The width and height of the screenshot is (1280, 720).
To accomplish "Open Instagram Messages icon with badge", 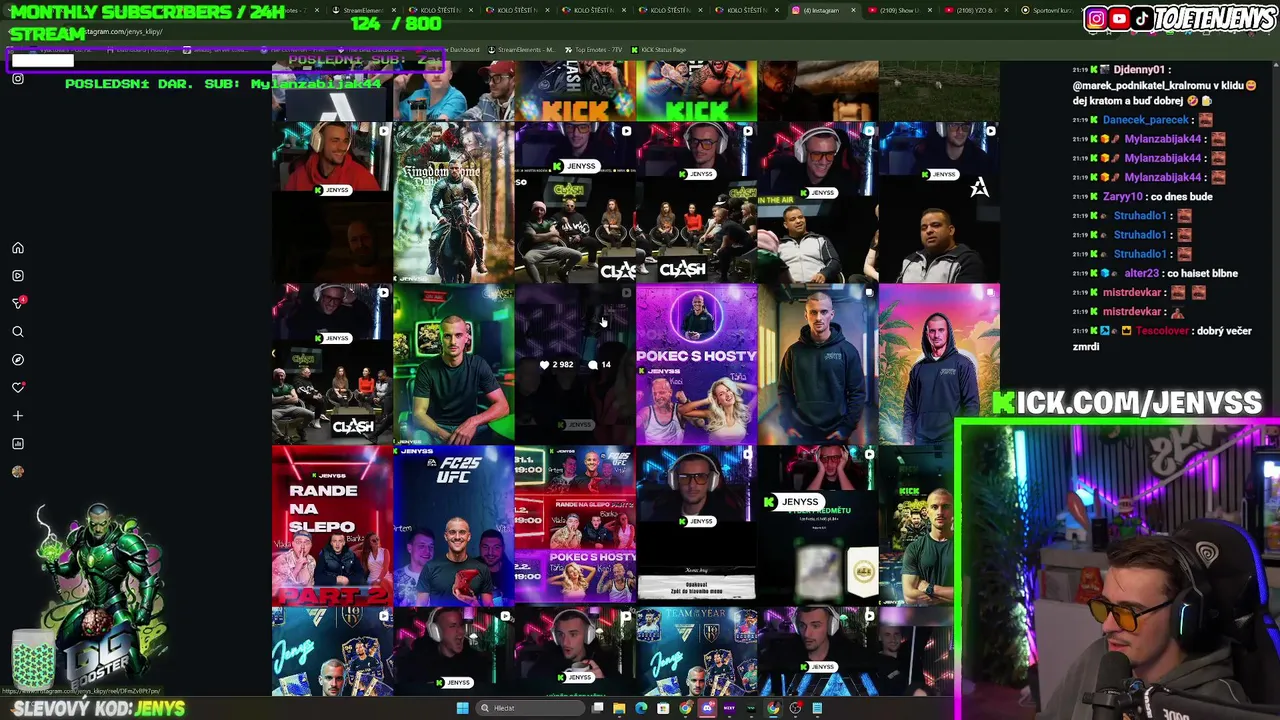I will pyautogui.click(x=18, y=303).
